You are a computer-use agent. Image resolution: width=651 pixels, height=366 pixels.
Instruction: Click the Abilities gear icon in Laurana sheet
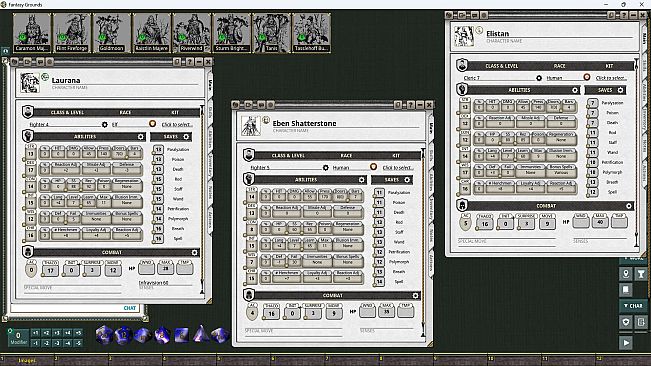point(141,137)
